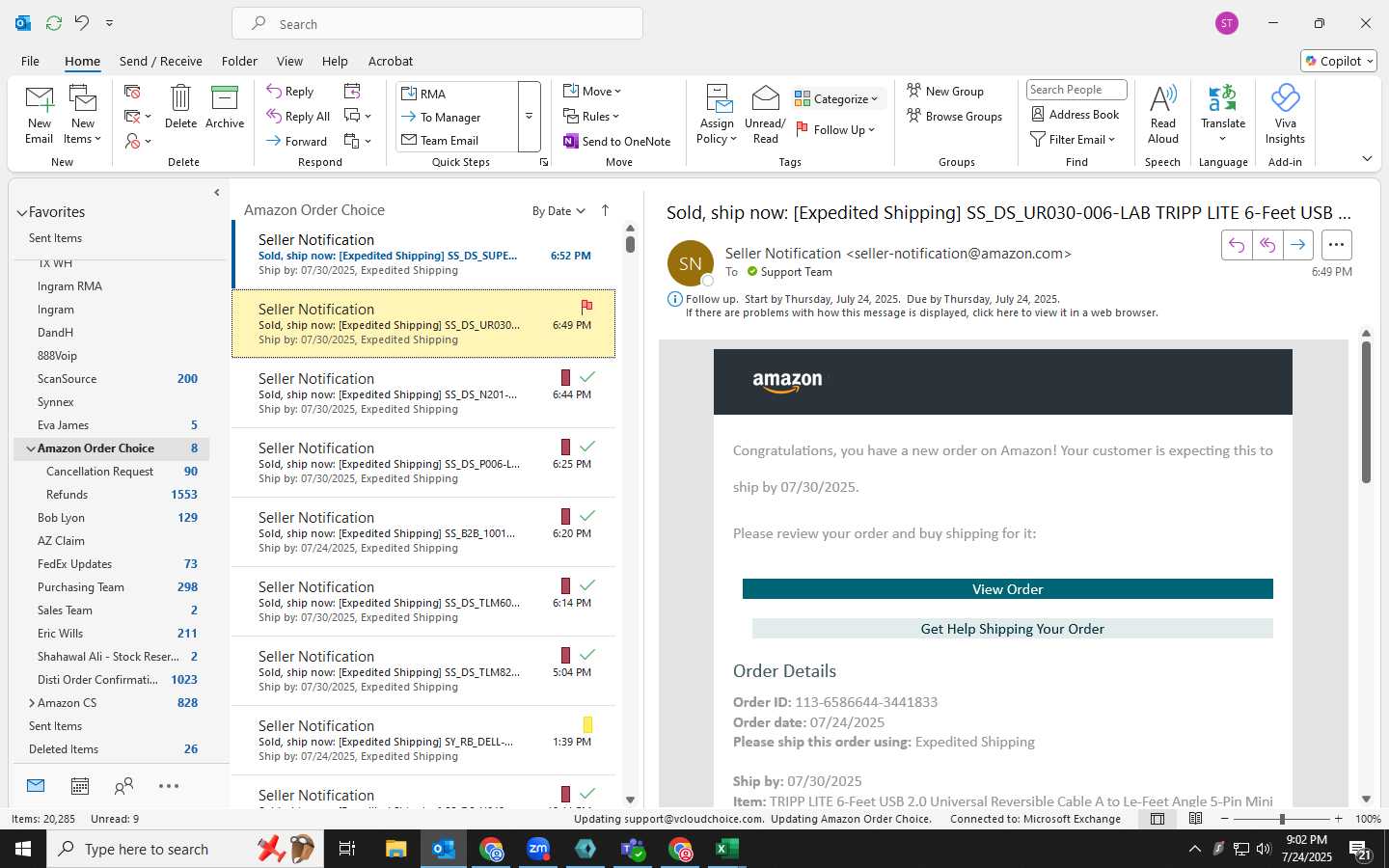Click Reply All in the ribbon
This screenshot has height=868, width=1389.
(298, 117)
